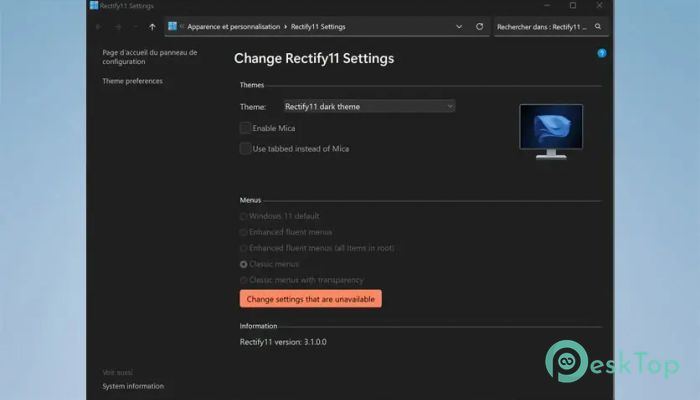Click the Change Rectify11 Settings heading

click(x=314, y=58)
